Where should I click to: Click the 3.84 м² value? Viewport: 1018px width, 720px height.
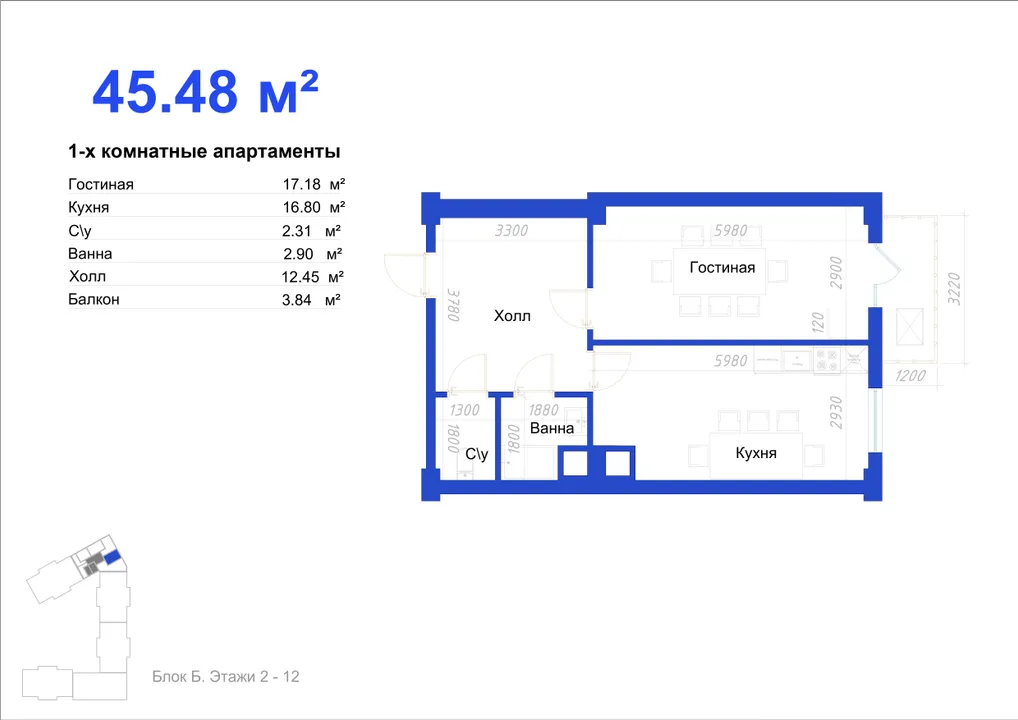click(311, 299)
